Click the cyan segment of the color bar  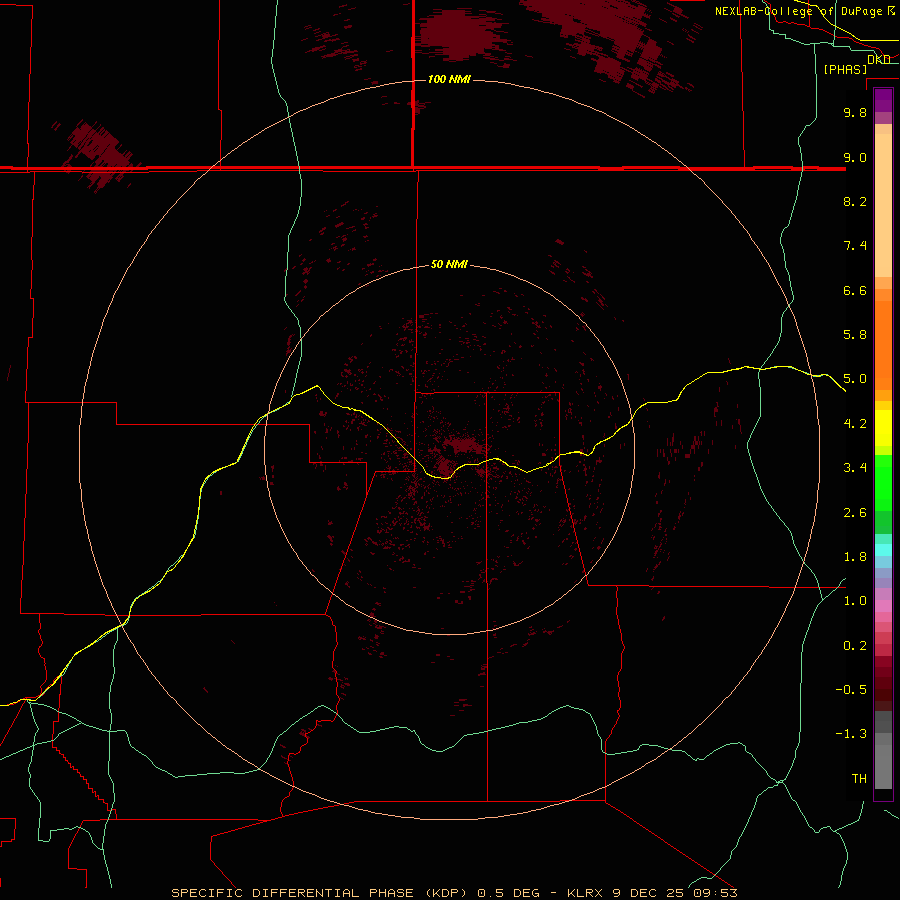tap(883, 549)
